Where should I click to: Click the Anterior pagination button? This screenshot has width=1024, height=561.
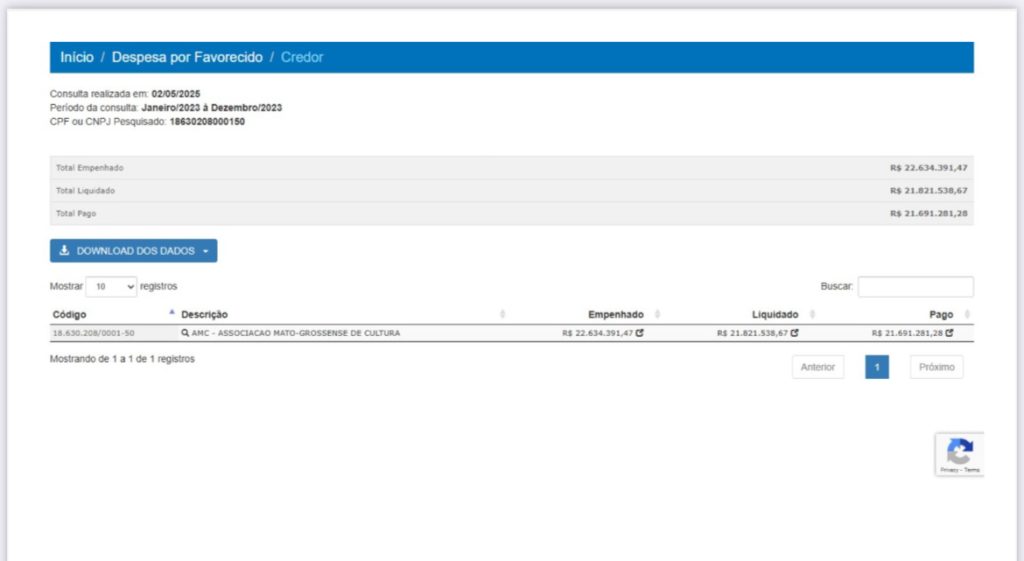click(x=818, y=367)
